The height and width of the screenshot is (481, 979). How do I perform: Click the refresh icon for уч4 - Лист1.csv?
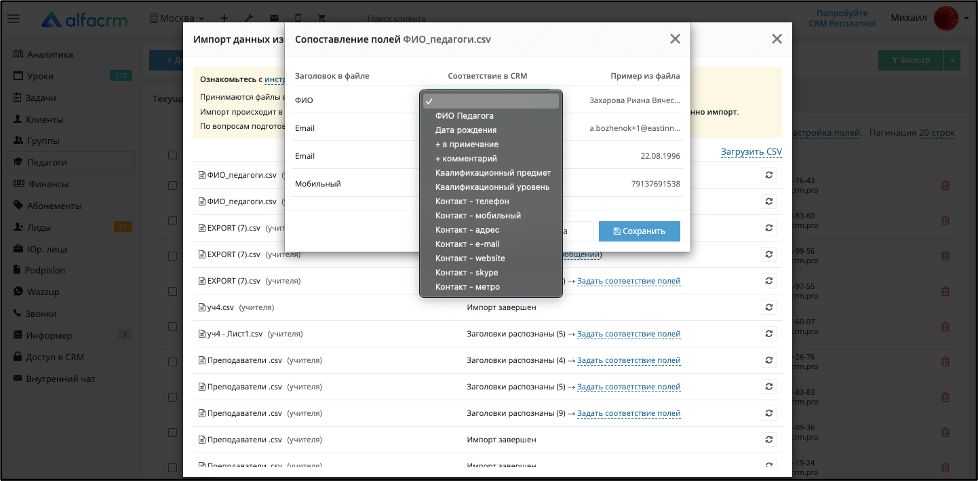(x=769, y=334)
